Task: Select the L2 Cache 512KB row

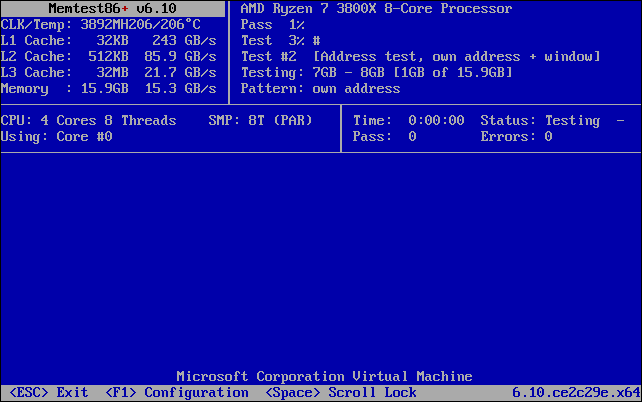Action: (x=109, y=56)
